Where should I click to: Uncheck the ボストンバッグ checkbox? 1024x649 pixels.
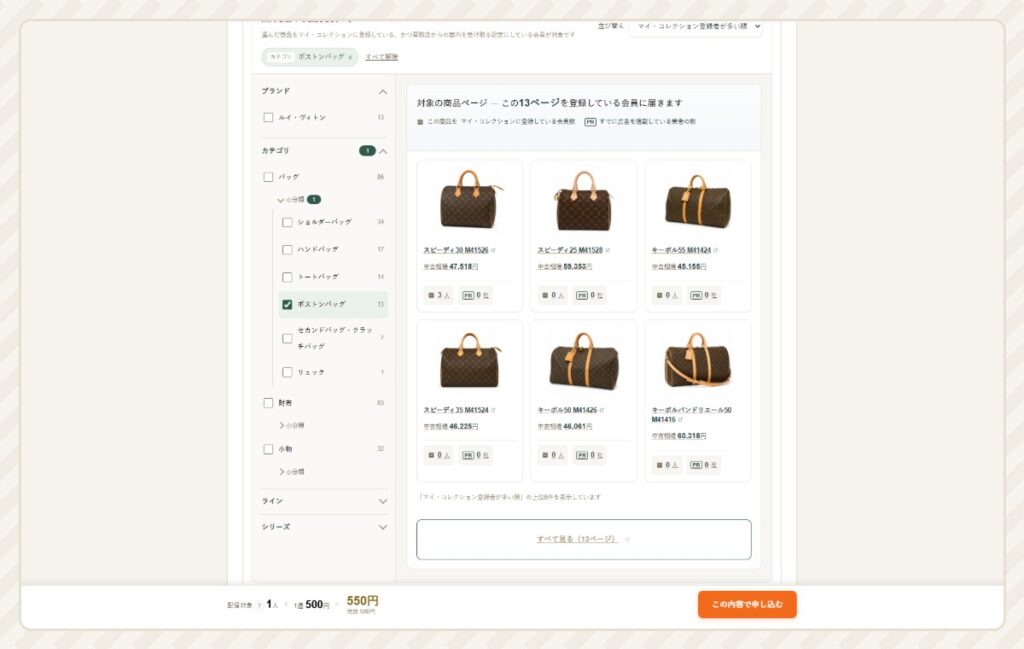pyautogui.click(x=287, y=304)
